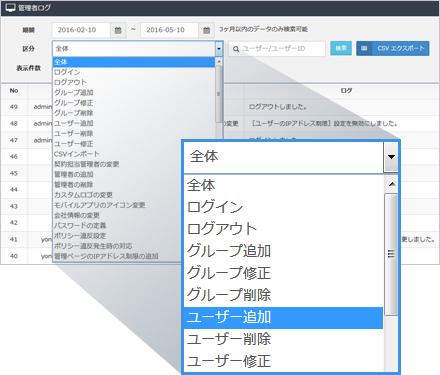Choose グループ削除 in the small dropdown list
Screen dimensions: 440x375
[x=134, y=113]
